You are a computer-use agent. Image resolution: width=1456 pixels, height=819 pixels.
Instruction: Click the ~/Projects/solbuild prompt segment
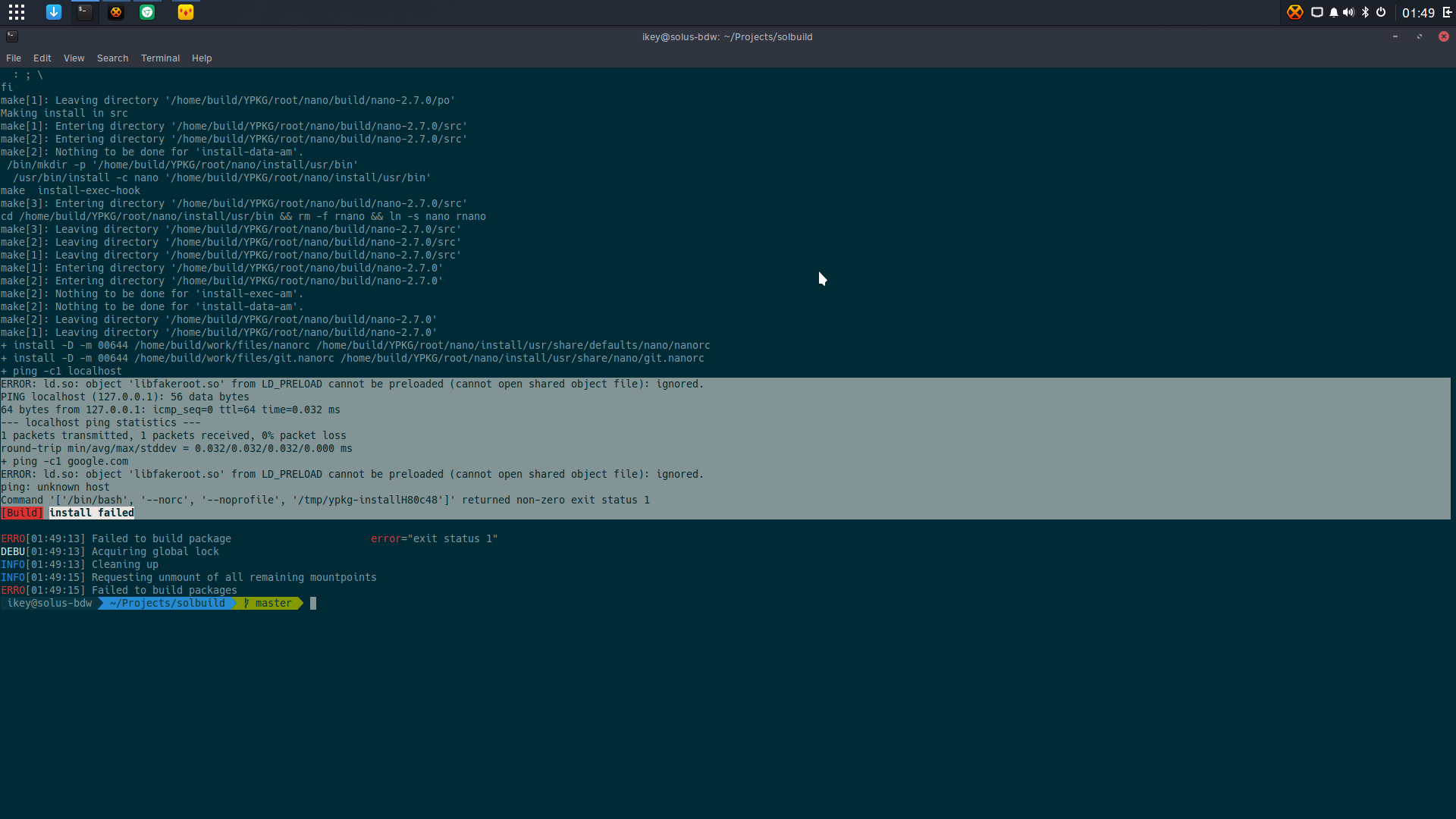[x=168, y=604]
